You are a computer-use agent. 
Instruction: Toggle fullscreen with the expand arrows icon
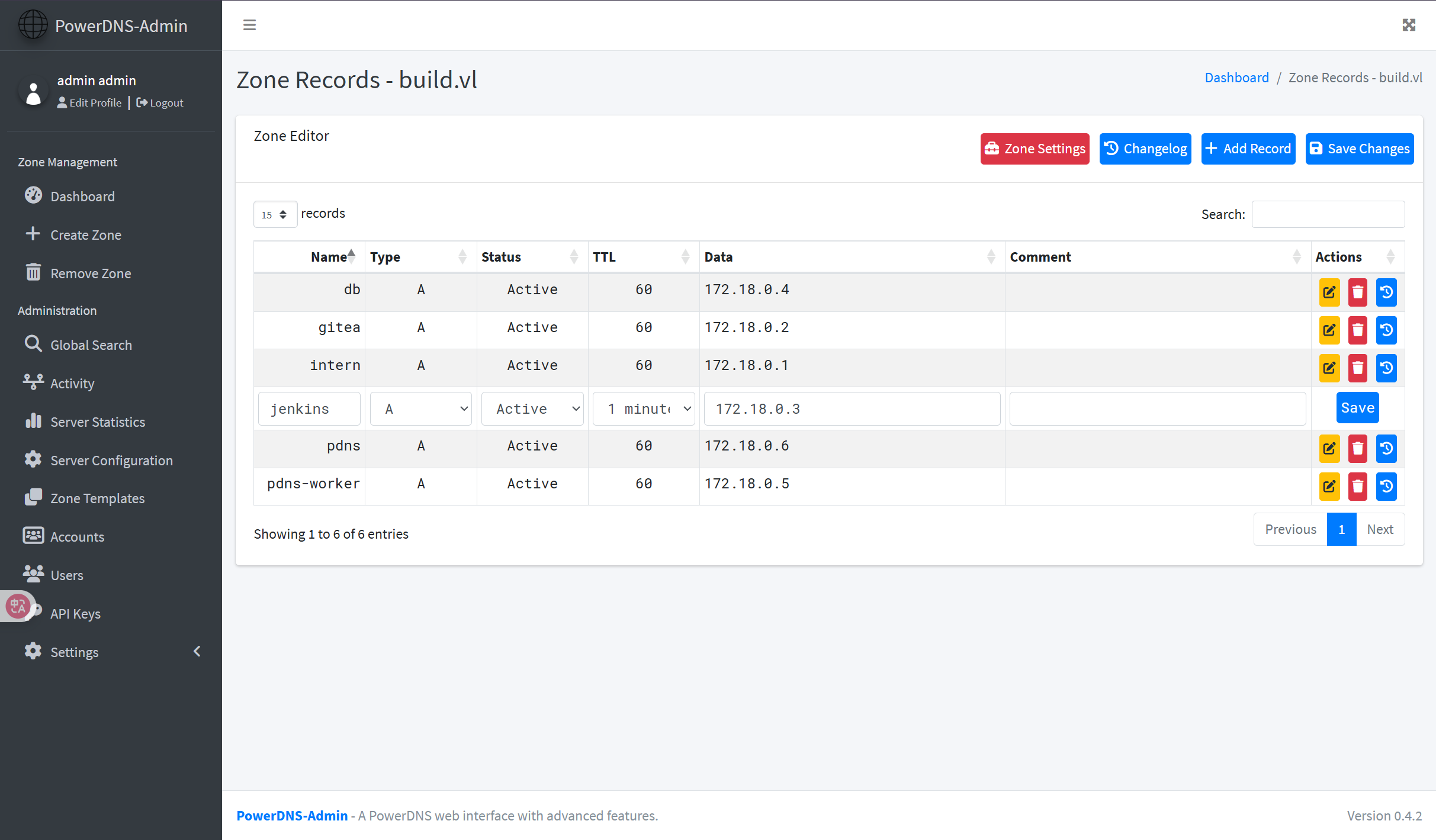coord(1409,25)
